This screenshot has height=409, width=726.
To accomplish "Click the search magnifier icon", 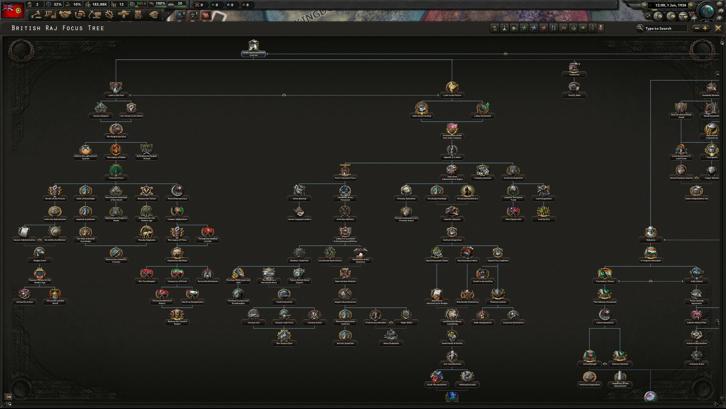I will click(640, 28).
